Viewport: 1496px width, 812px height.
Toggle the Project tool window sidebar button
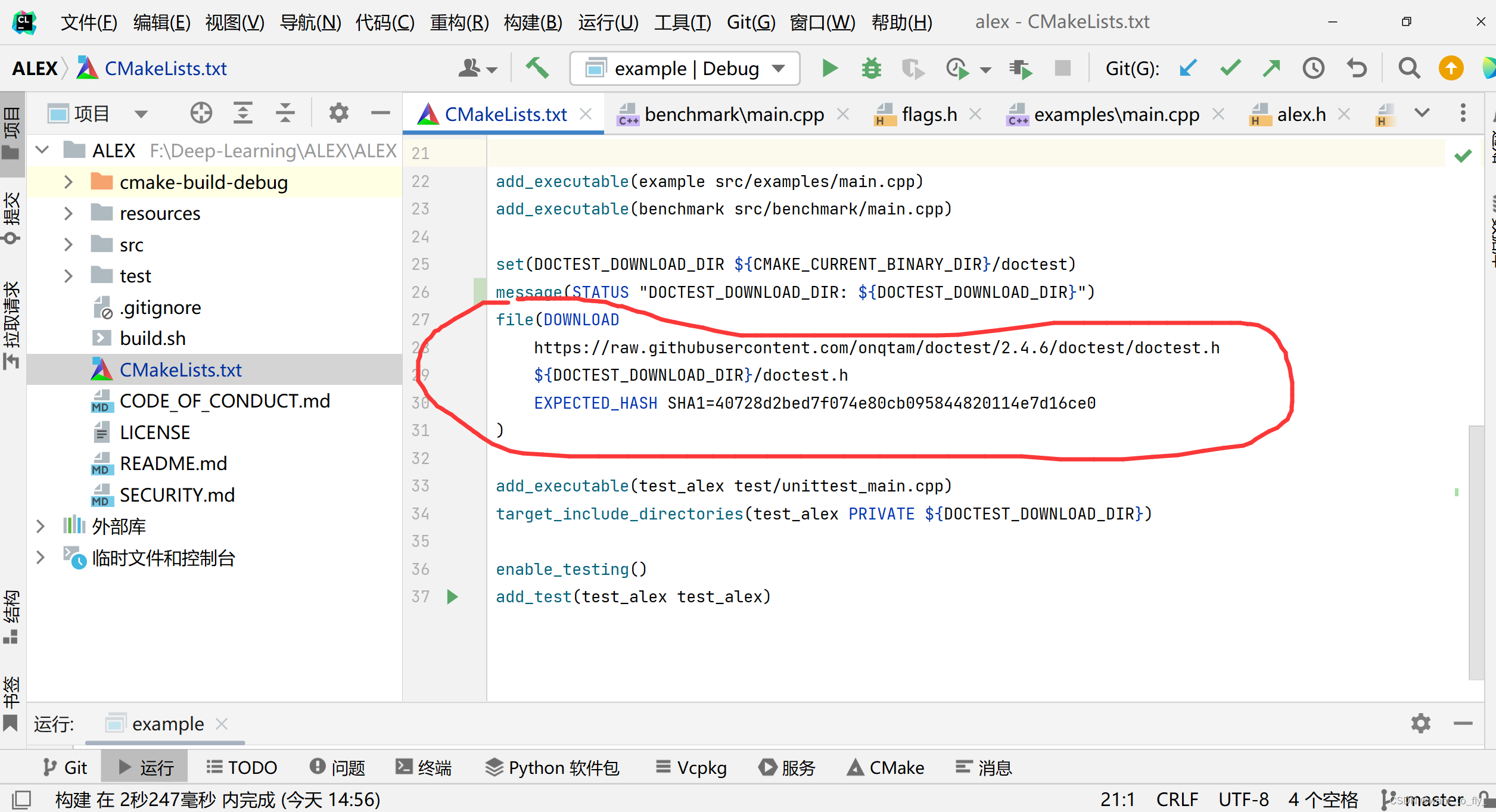click(12, 134)
